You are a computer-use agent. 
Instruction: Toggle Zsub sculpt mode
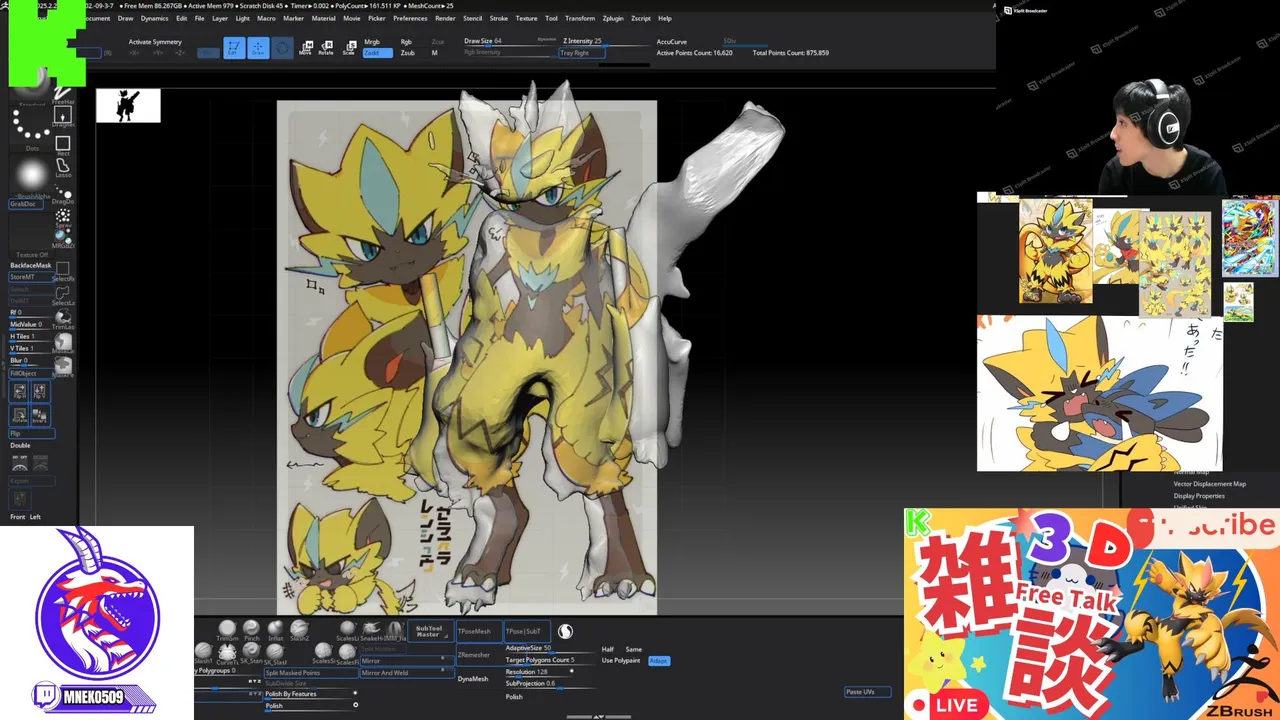pos(407,53)
